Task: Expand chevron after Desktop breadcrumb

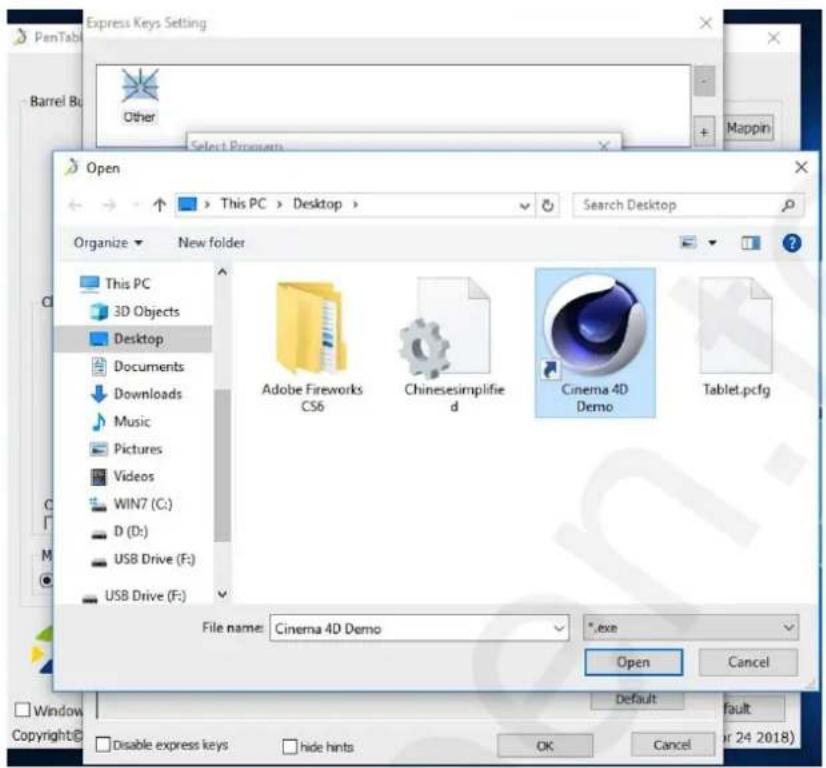Action: click(x=356, y=204)
